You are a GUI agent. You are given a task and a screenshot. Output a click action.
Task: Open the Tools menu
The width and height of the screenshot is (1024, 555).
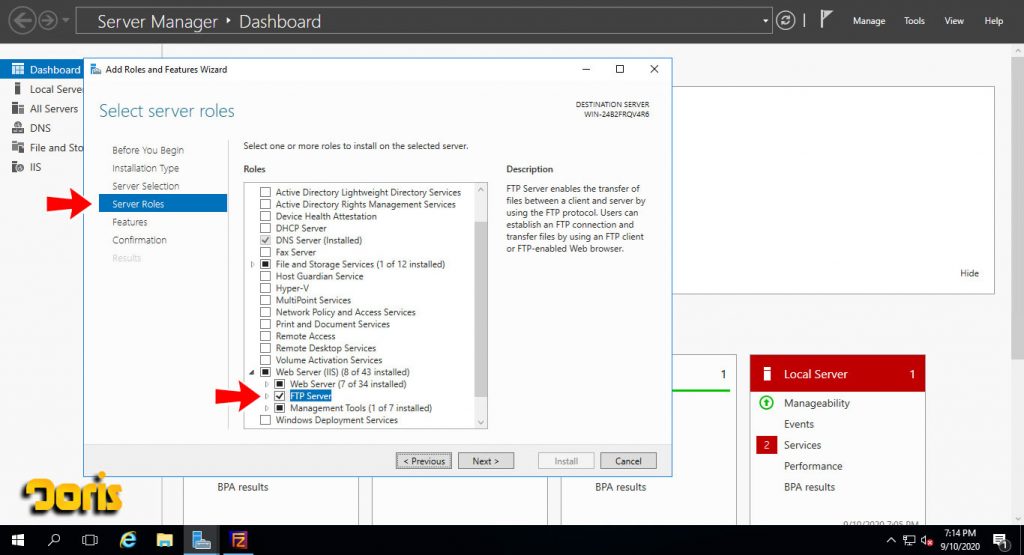[914, 21]
